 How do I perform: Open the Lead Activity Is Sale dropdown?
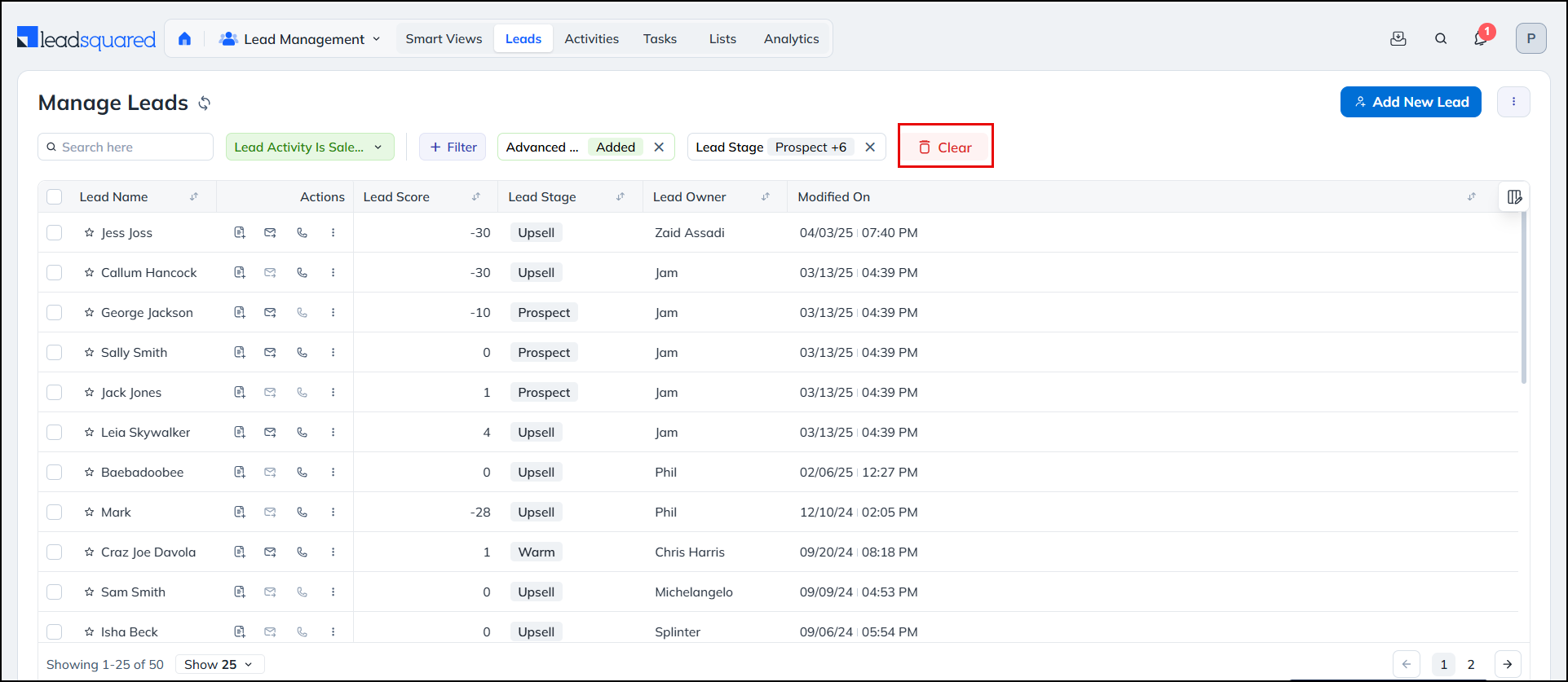click(310, 147)
